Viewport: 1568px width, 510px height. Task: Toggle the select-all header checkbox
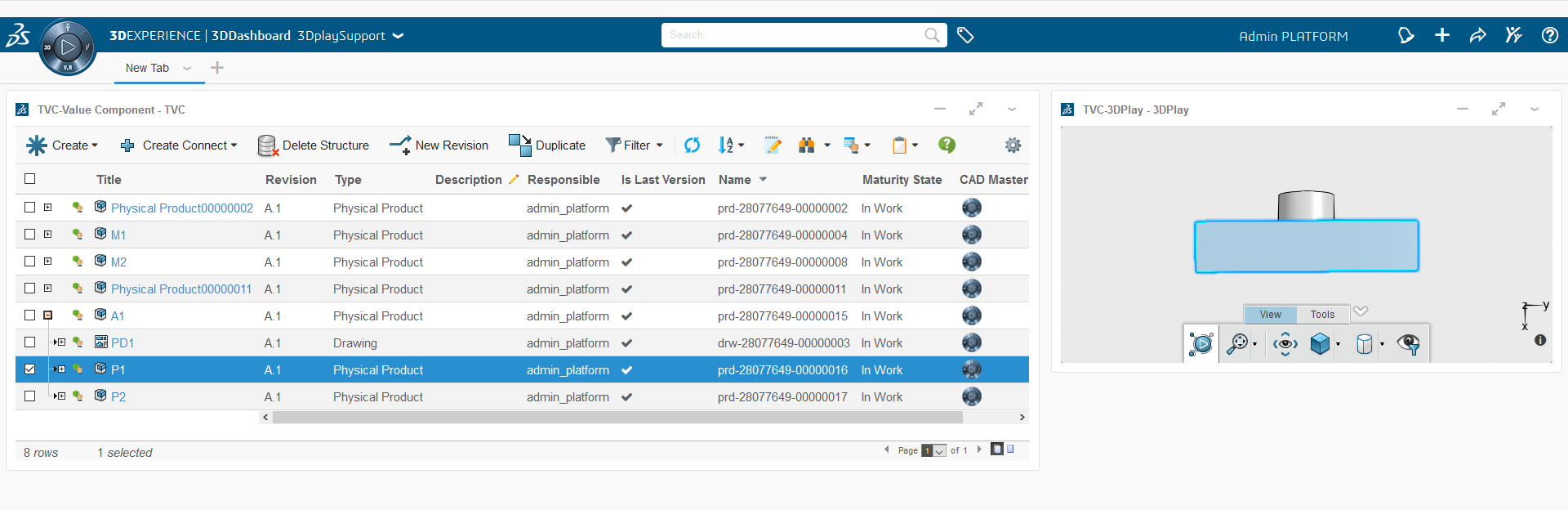click(30, 179)
